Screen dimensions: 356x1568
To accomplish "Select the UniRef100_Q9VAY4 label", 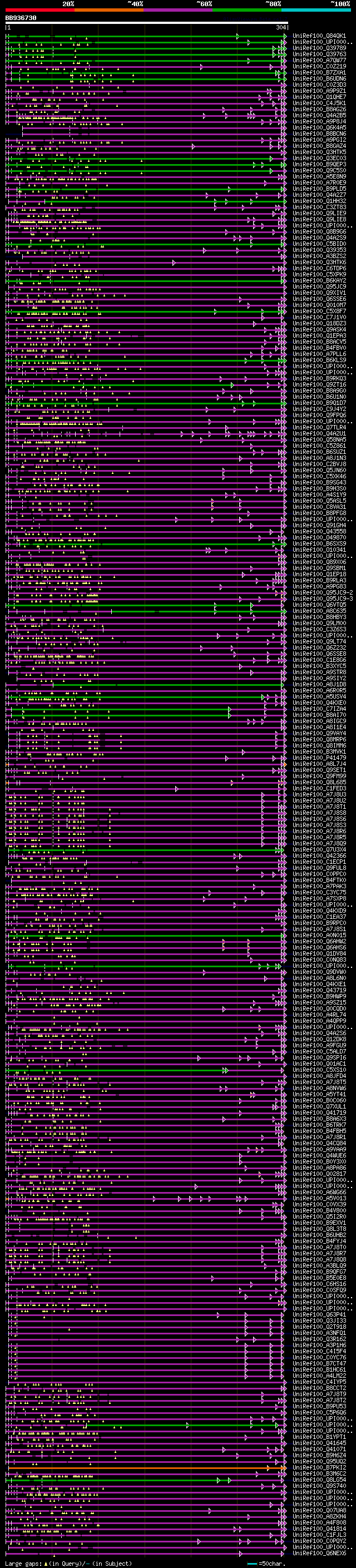I will [x=319, y=734].
